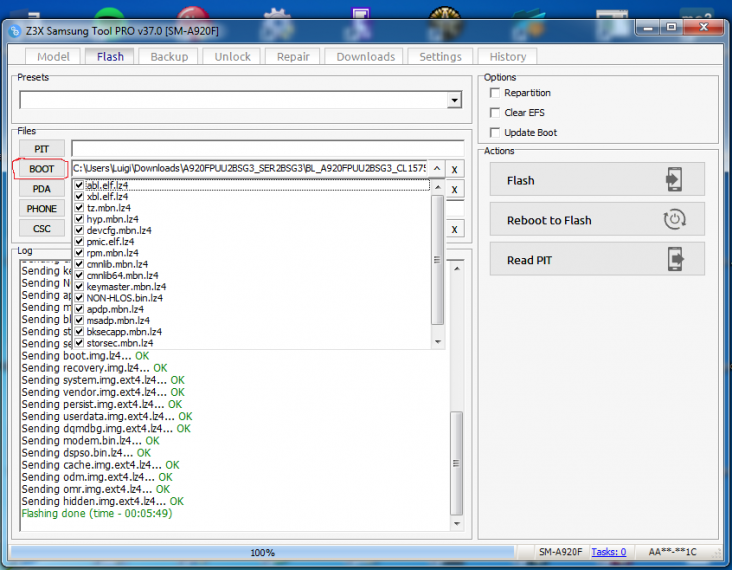The width and height of the screenshot is (732, 570).
Task: Click the Flash action phone icon
Action: [x=674, y=179]
